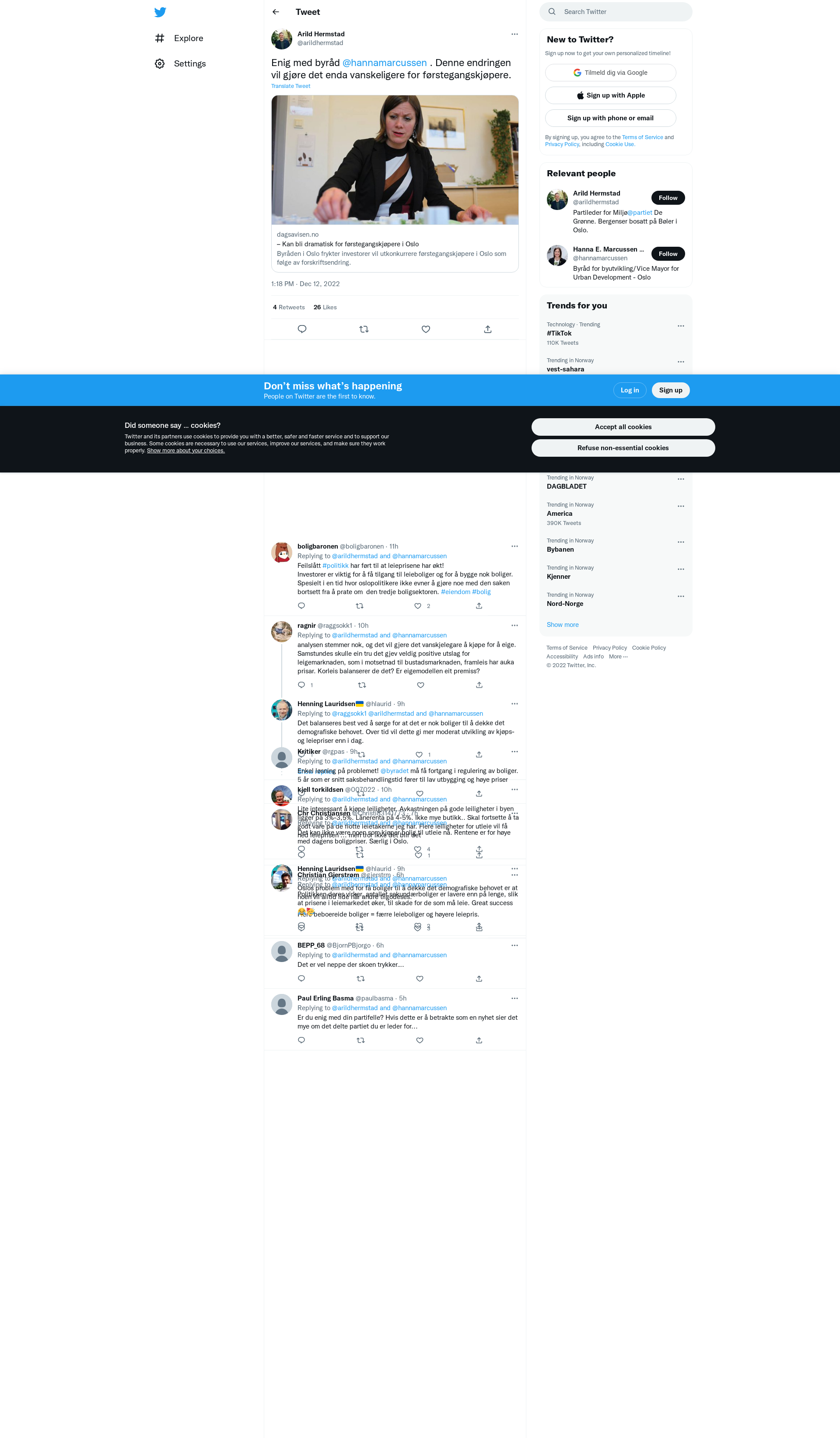Open the #TikTok trend

coord(616,334)
